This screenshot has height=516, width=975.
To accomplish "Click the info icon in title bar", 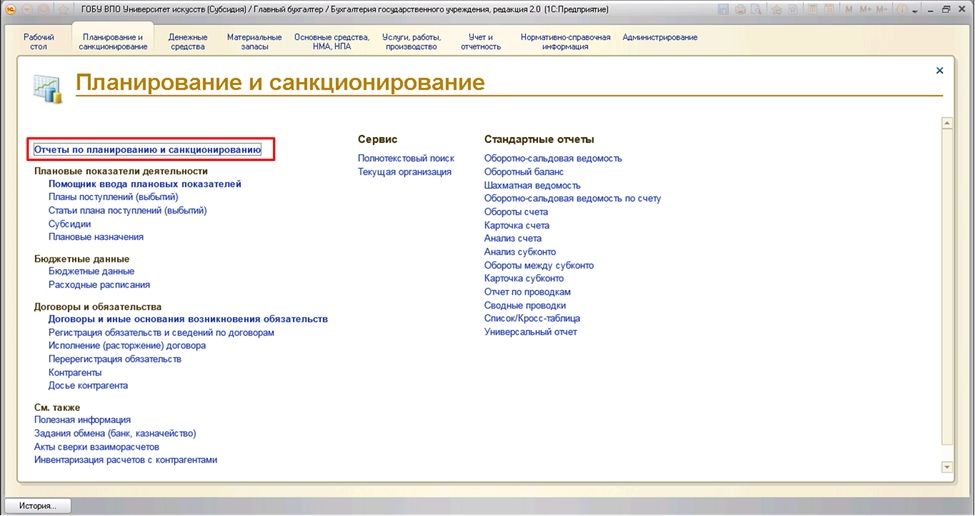I will pos(901,10).
